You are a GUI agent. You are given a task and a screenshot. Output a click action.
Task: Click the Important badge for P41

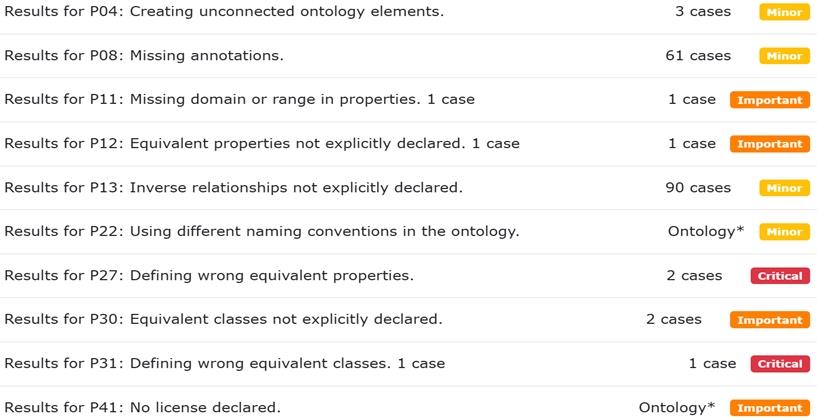point(769,408)
